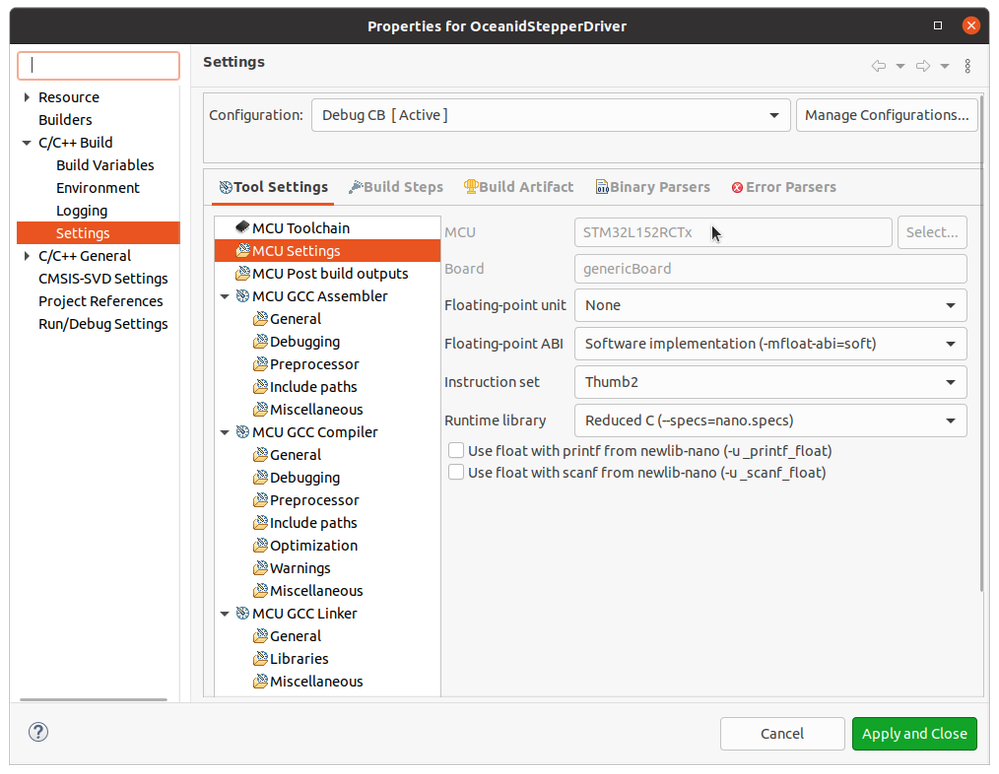999x774 pixels.
Task: Enable float with printf from newlib-nano
Action: (x=456, y=450)
